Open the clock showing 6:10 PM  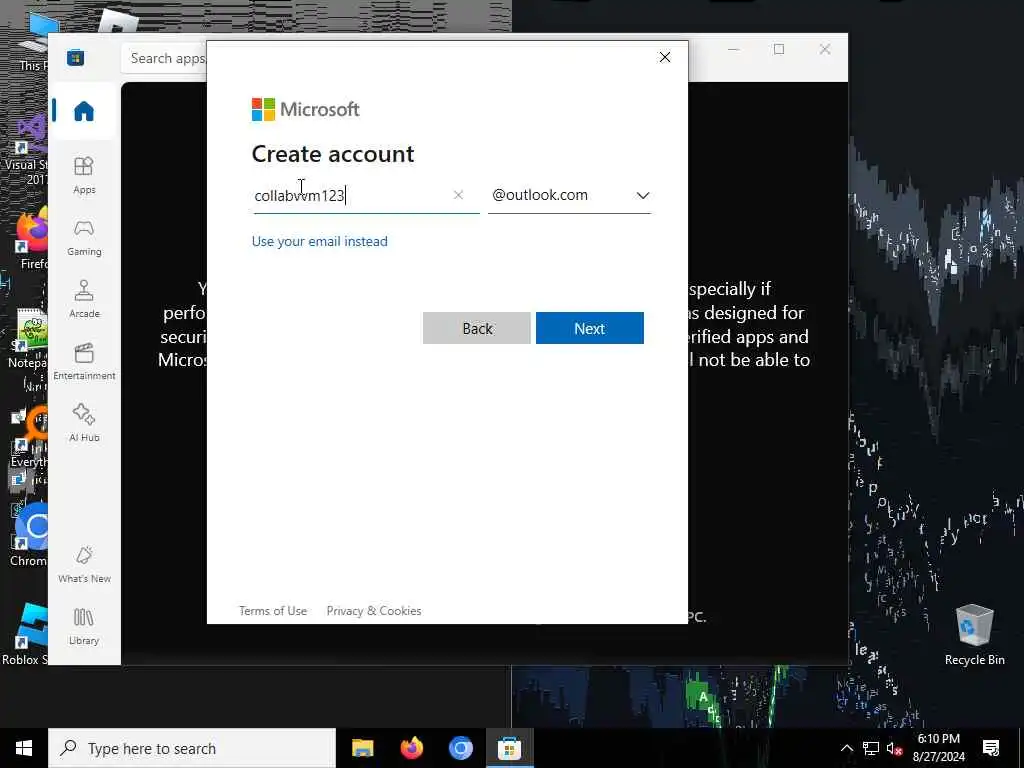[938, 748]
